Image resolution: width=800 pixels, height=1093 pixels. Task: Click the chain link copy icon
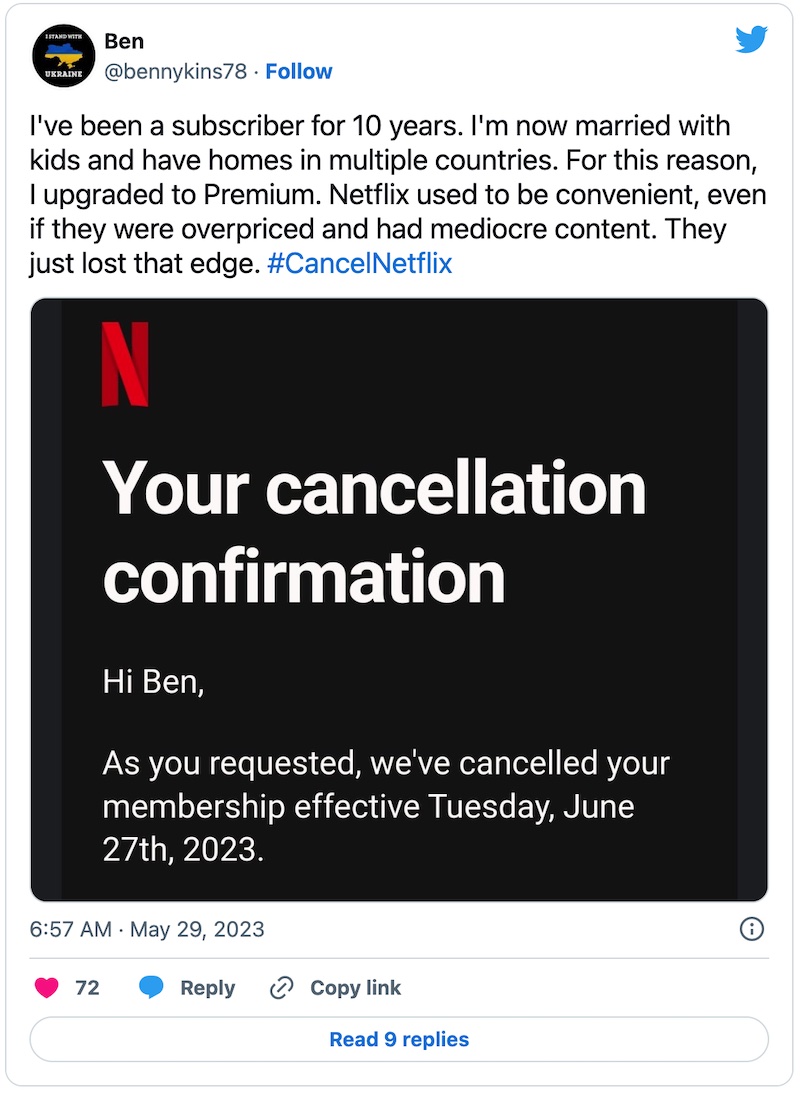[281, 988]
